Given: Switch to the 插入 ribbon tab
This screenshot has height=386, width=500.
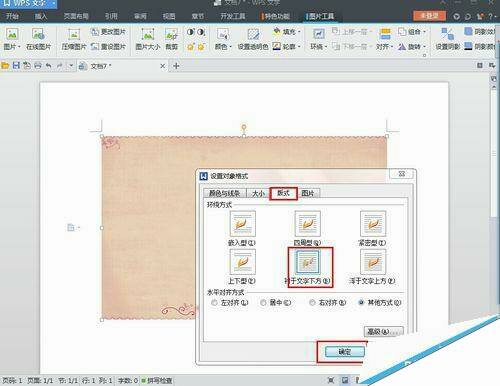Looking at the screenshot, I should [x=41, y=16].
